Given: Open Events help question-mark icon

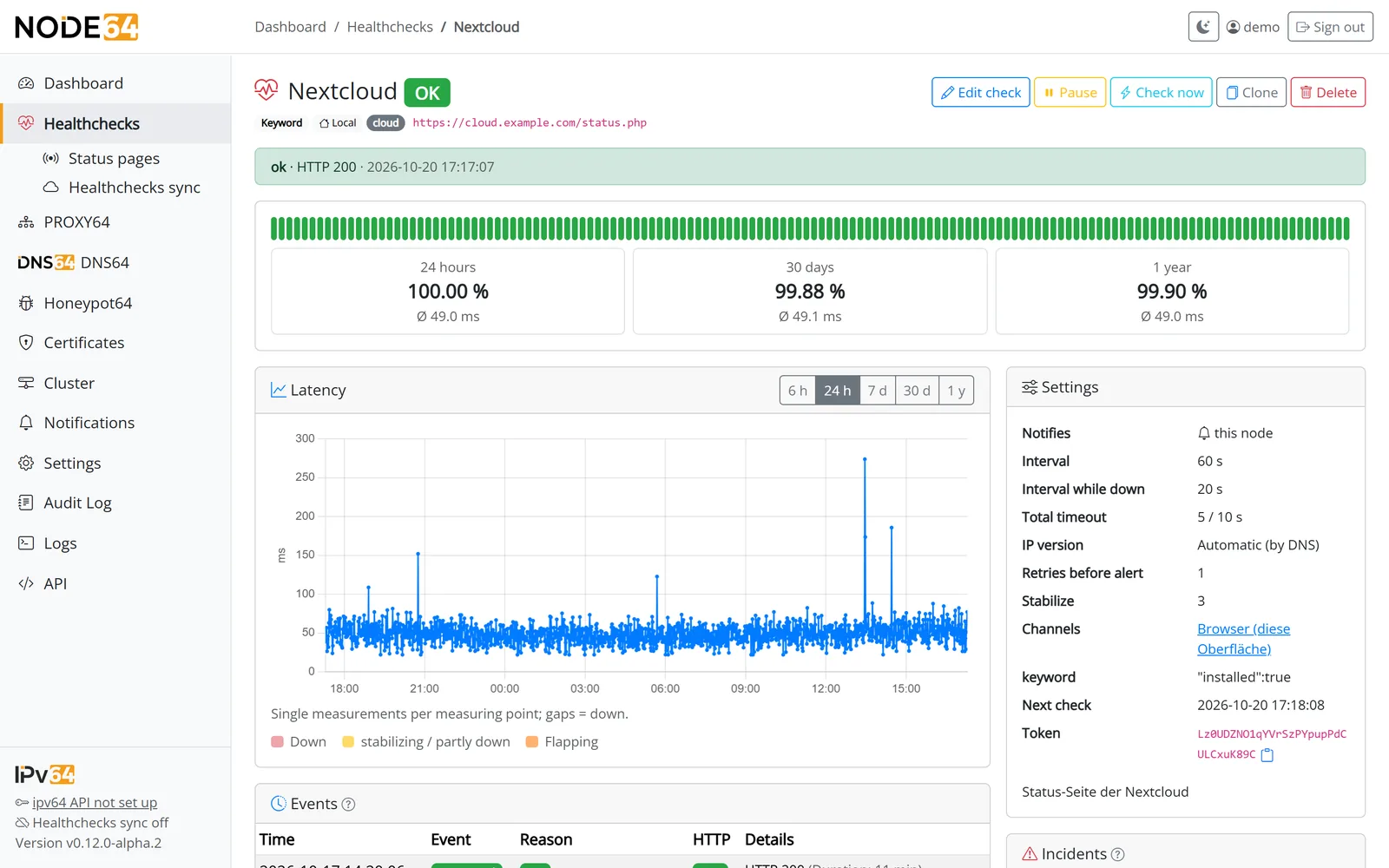Looking at the screenshot, I should click(x=348, y=805).
